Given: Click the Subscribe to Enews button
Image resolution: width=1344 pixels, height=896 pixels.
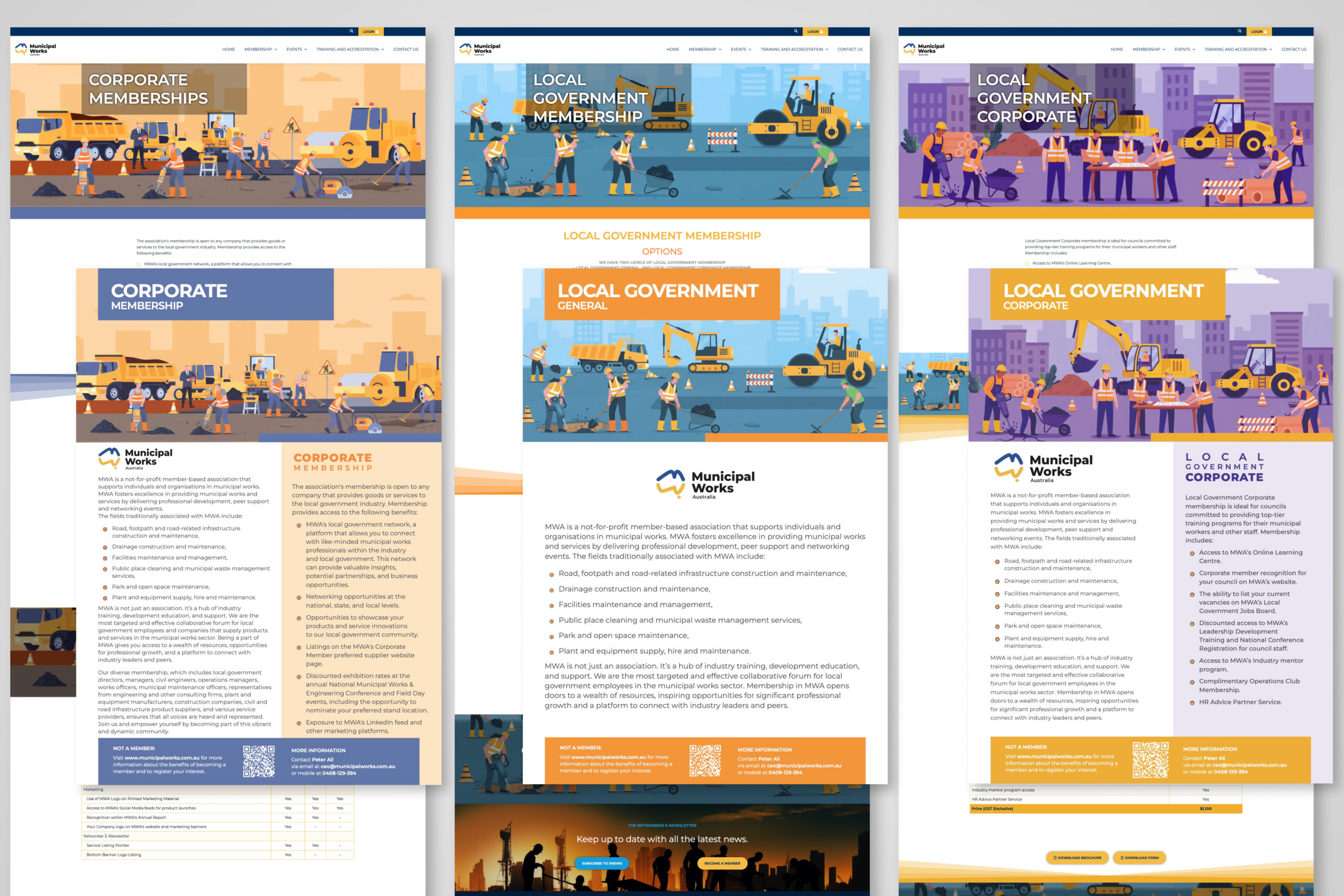Looking at the screenshot, I should pyautogui.click(x=602, y=863).
